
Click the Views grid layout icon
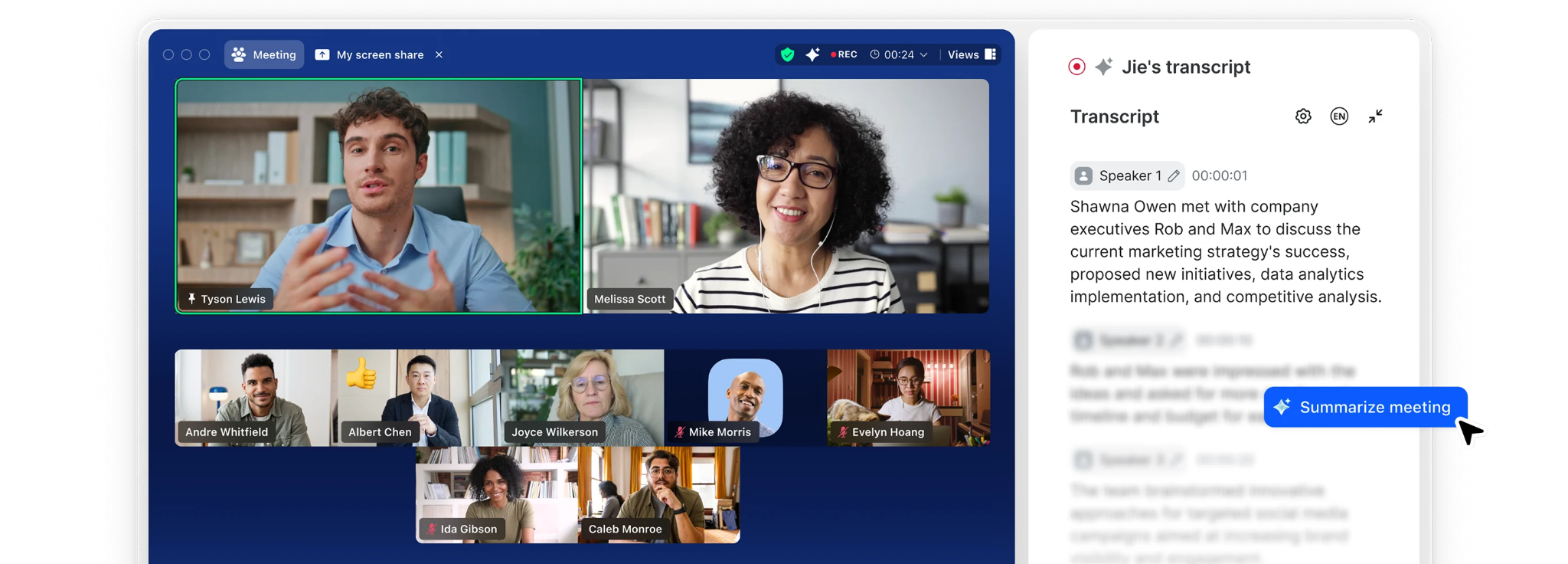pyautogui.click(x=990, y=54)
